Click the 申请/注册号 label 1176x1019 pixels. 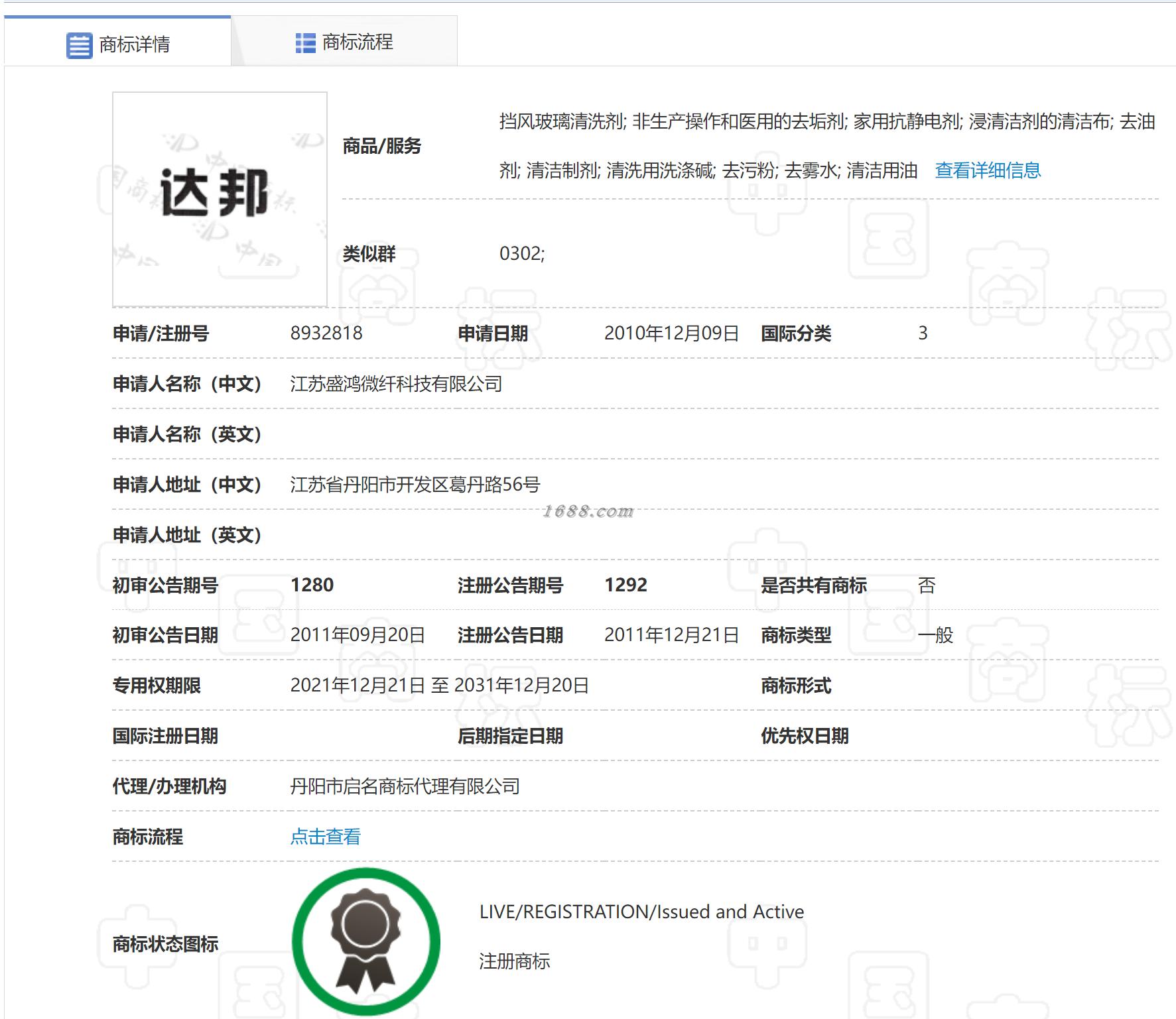pos(161,333)
